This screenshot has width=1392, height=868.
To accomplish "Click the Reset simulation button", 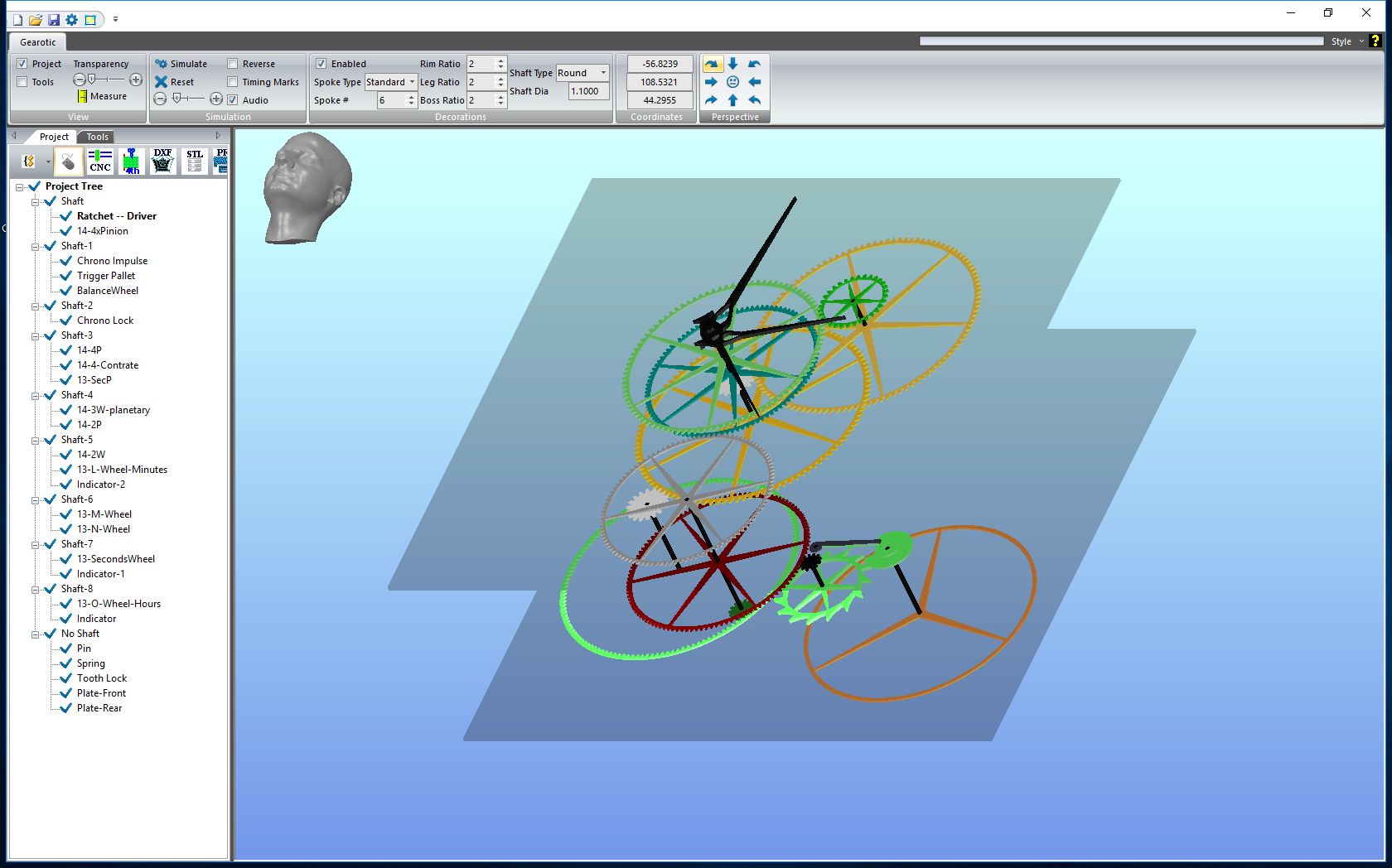I will (174, 82).
